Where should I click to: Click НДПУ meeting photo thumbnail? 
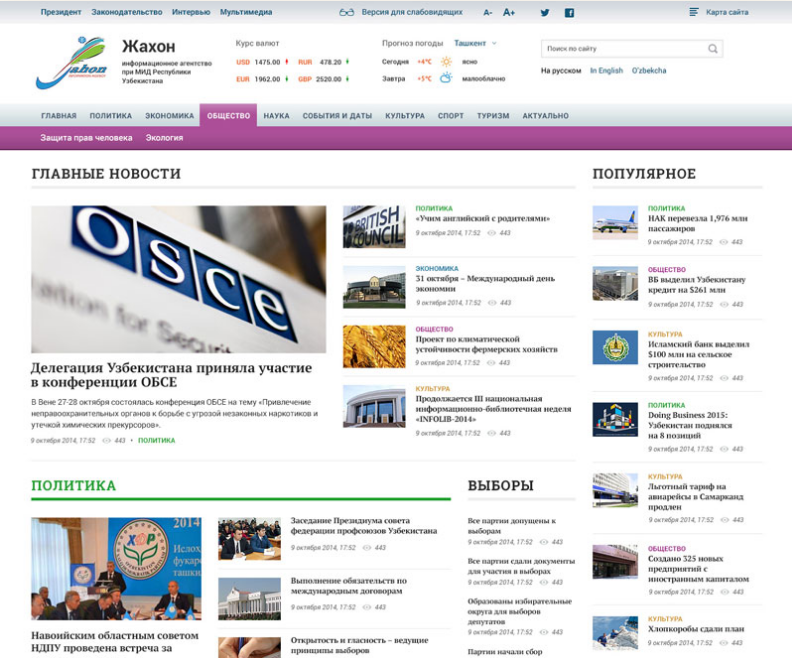pos(116,568)
